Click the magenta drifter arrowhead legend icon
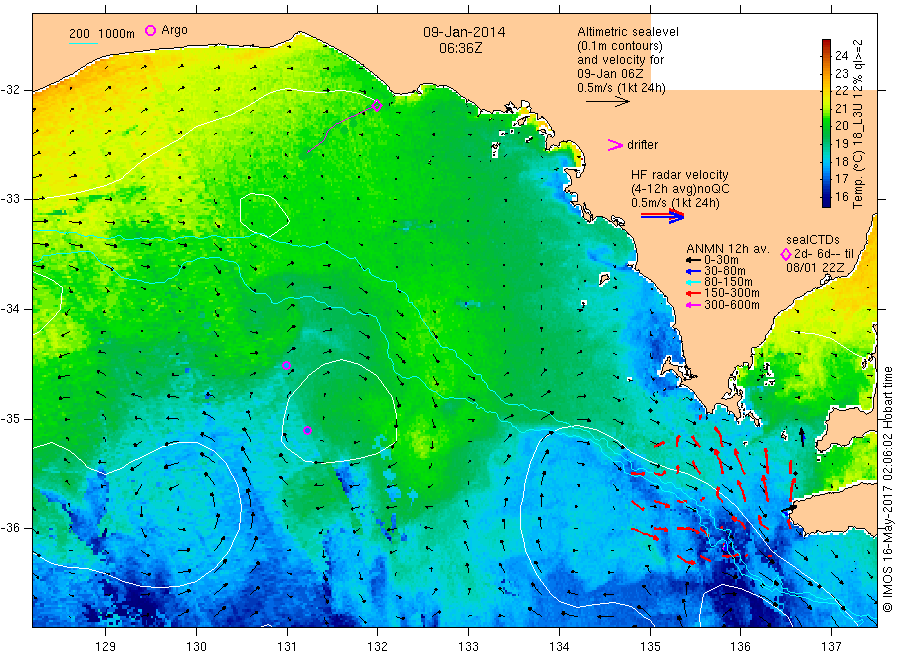 tap(615, 145)
